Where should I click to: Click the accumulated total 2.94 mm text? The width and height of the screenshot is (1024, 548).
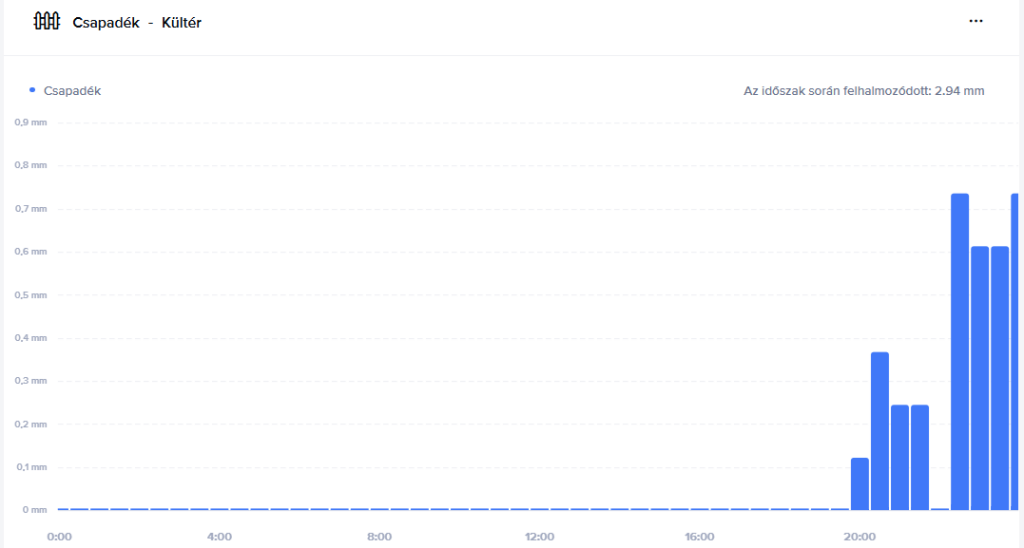[x=864, y=91]
